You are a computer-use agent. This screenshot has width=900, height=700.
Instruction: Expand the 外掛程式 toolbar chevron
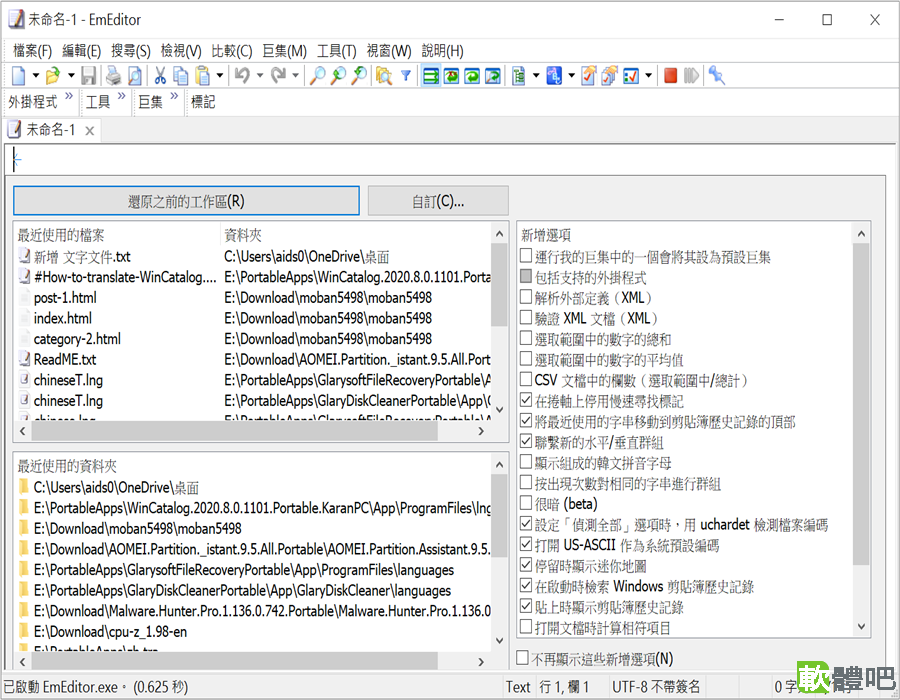69,96
